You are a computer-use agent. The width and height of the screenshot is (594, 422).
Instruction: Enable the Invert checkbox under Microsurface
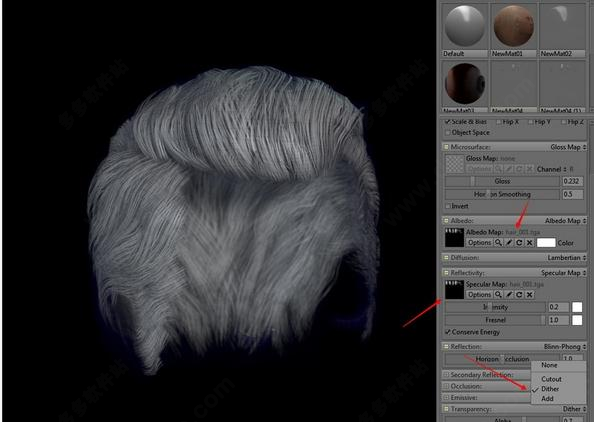point(447,206)
